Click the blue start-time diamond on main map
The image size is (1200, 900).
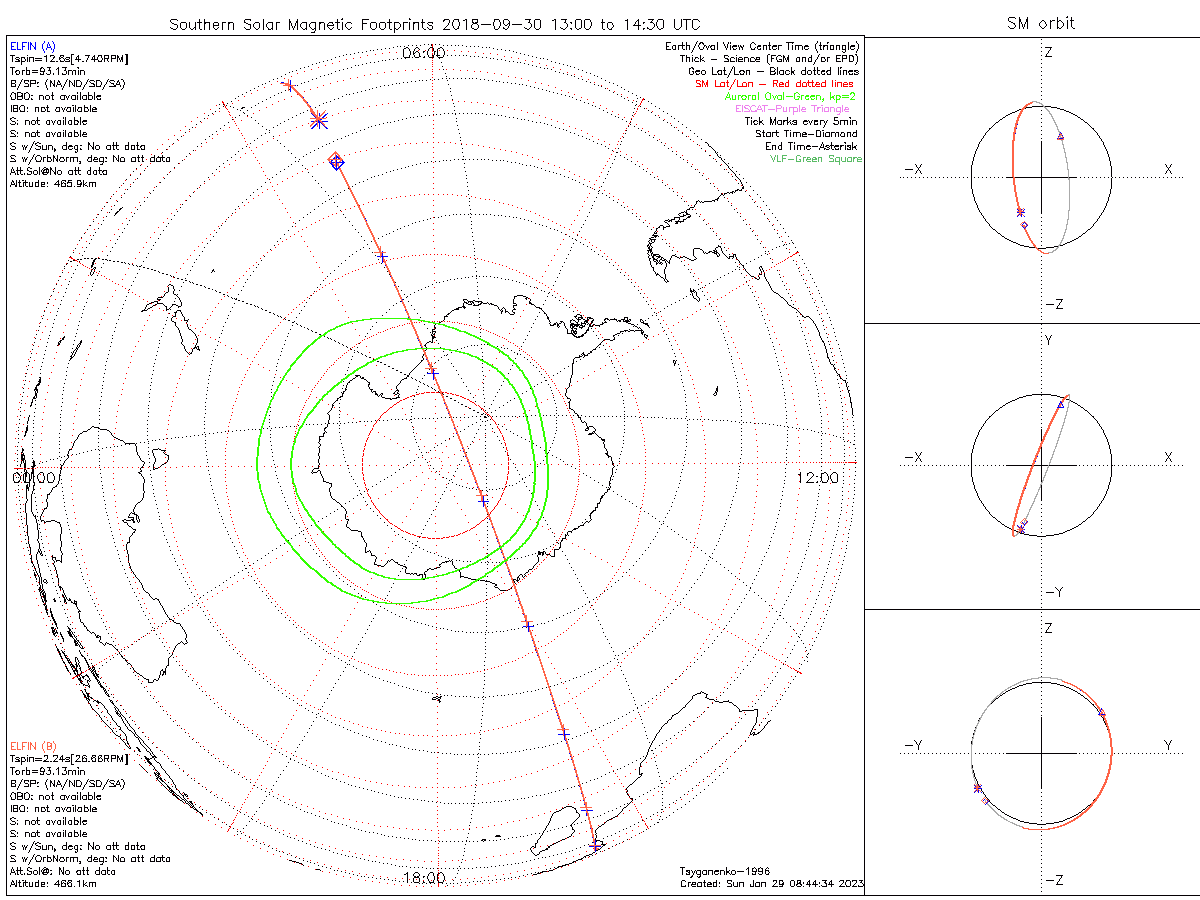(337, 161)
